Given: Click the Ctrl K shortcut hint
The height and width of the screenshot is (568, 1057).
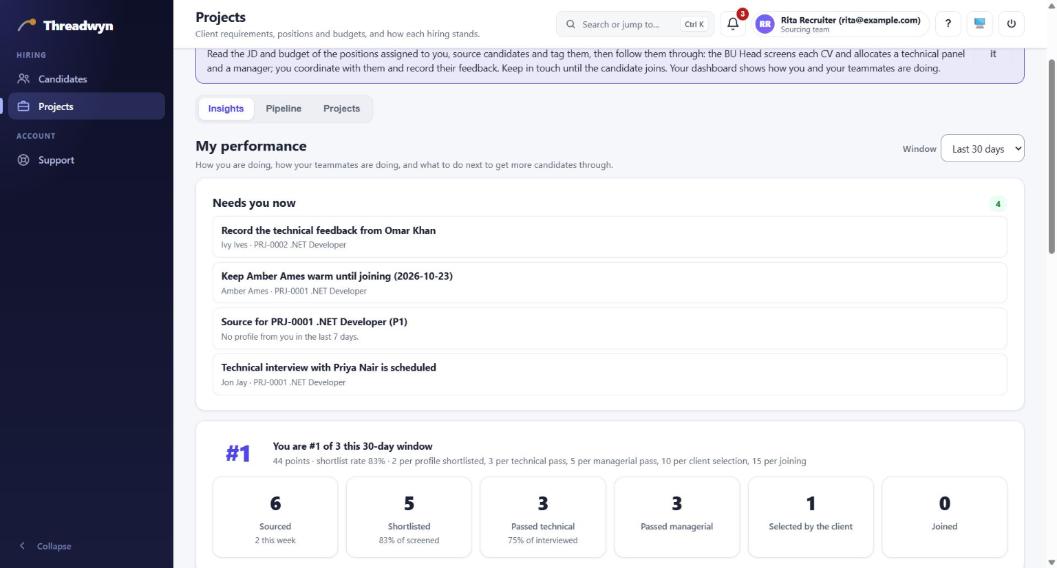Looking at the screenshot, I should click(694, 24).
